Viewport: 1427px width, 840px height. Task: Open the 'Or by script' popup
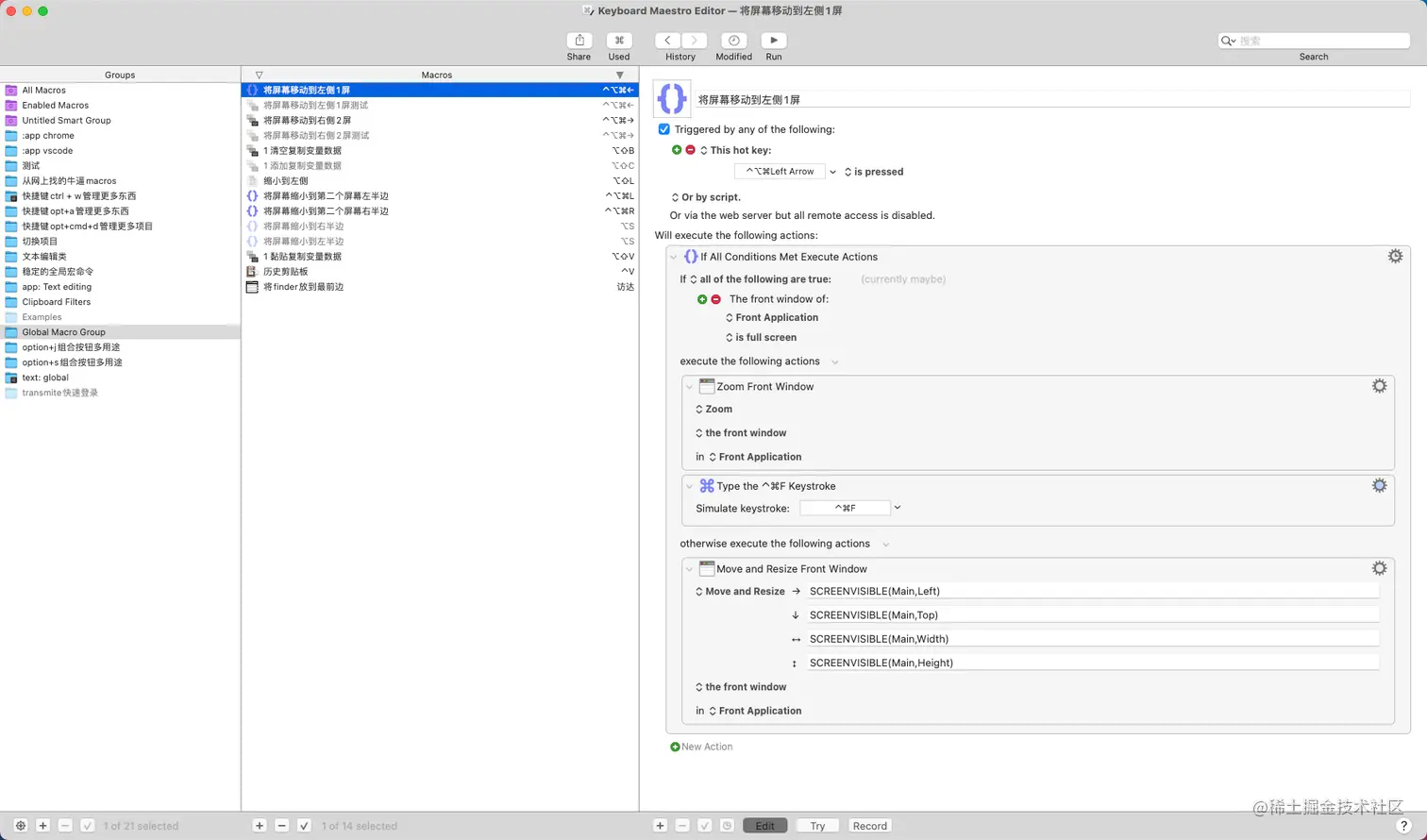click(706, 197)
